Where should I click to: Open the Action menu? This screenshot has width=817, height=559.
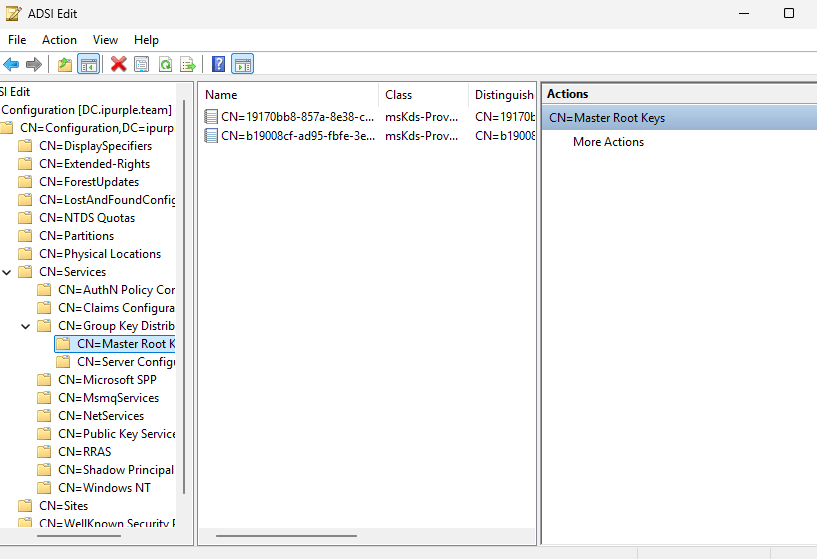59,40
